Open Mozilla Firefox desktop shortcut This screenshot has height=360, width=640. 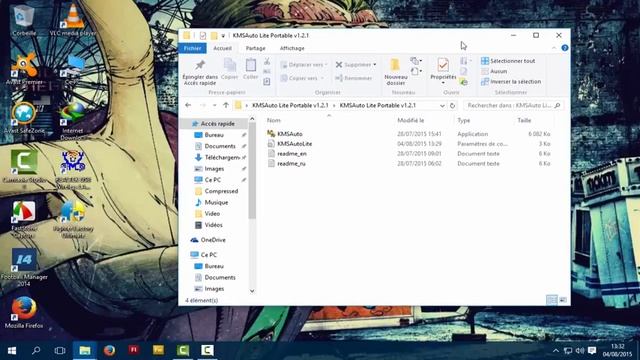[24, 313]
